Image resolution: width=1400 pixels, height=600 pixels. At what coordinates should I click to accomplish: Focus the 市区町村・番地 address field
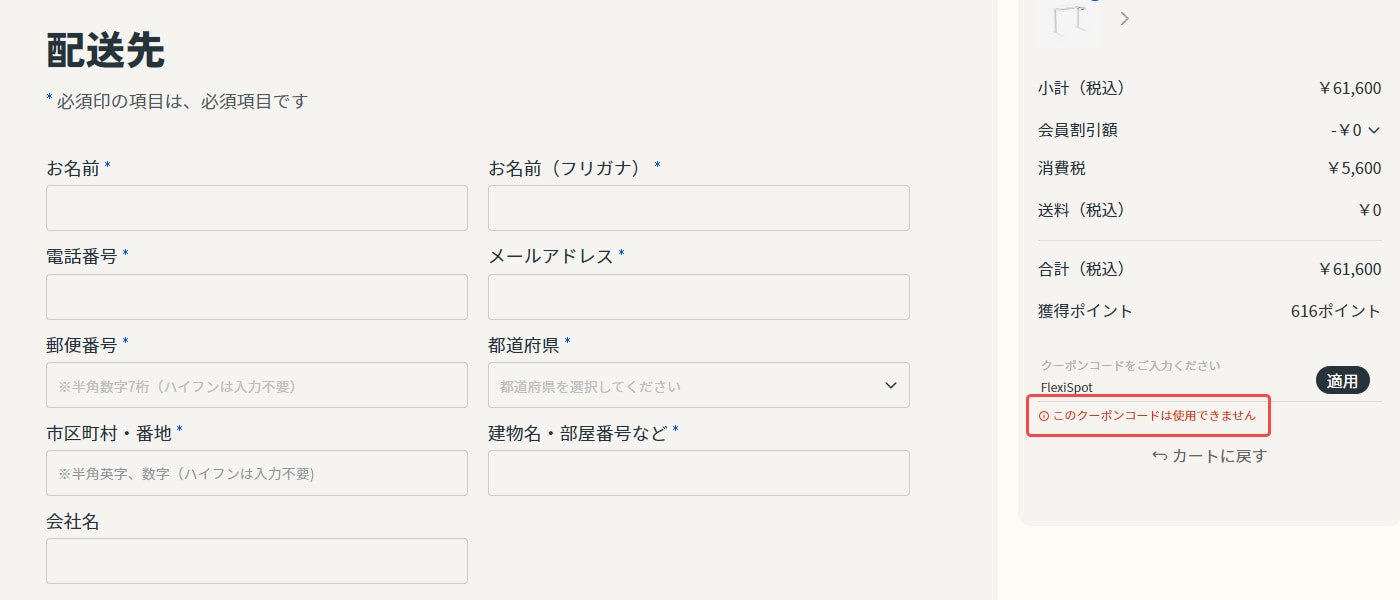pyautogui.click(x=257, y=473)
